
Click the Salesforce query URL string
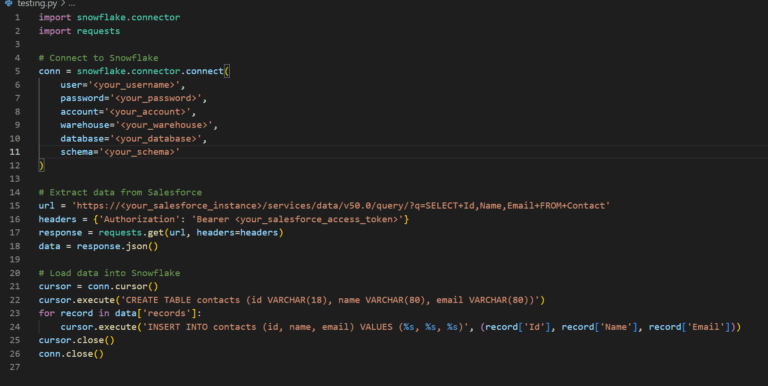341,206
